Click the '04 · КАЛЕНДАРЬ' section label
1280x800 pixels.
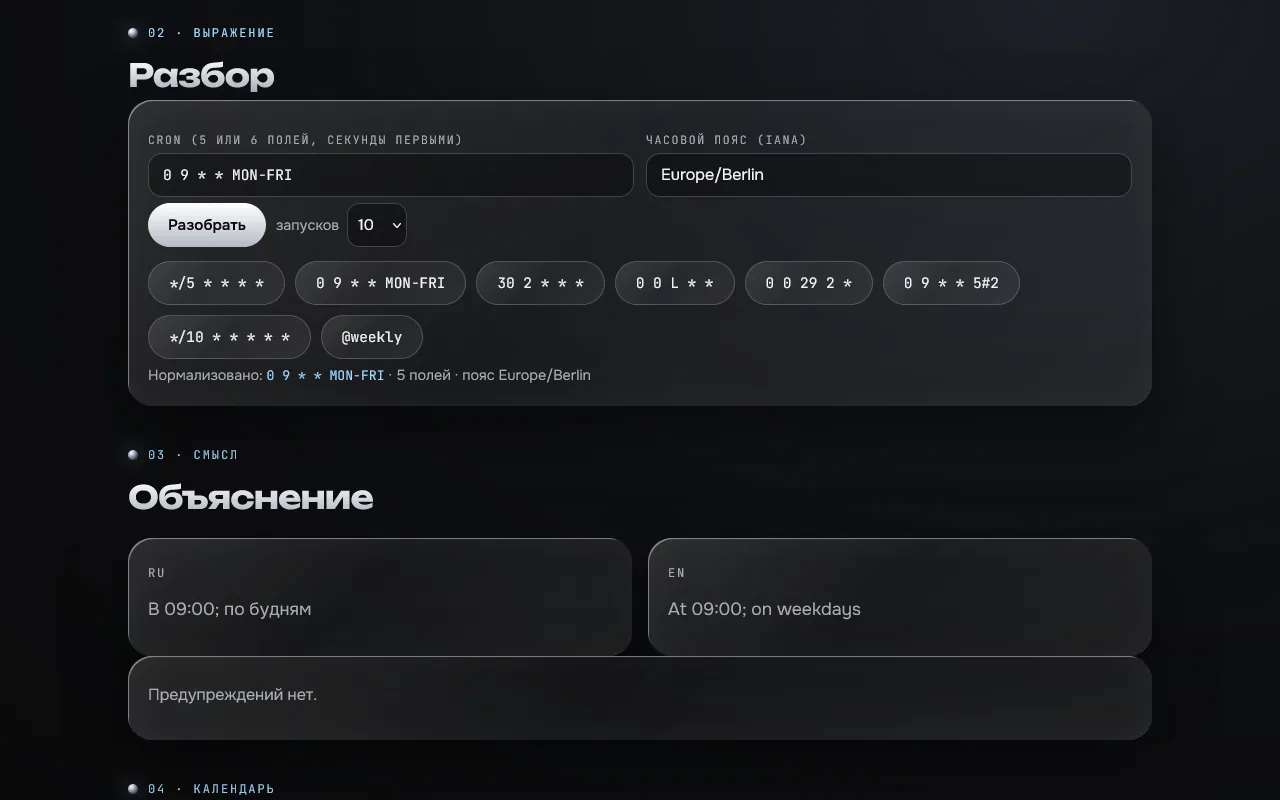(x=211, y=789)
